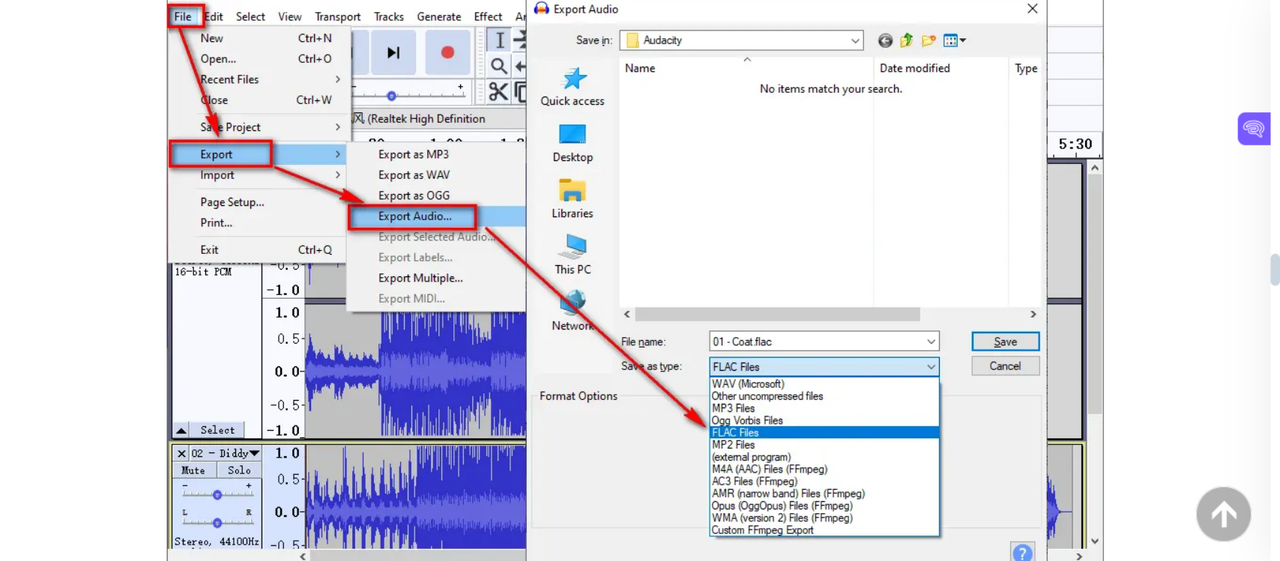Adjust the 02 - Diddy pan slider
The width and height of the screenshot is (1280, 561).
217,522
